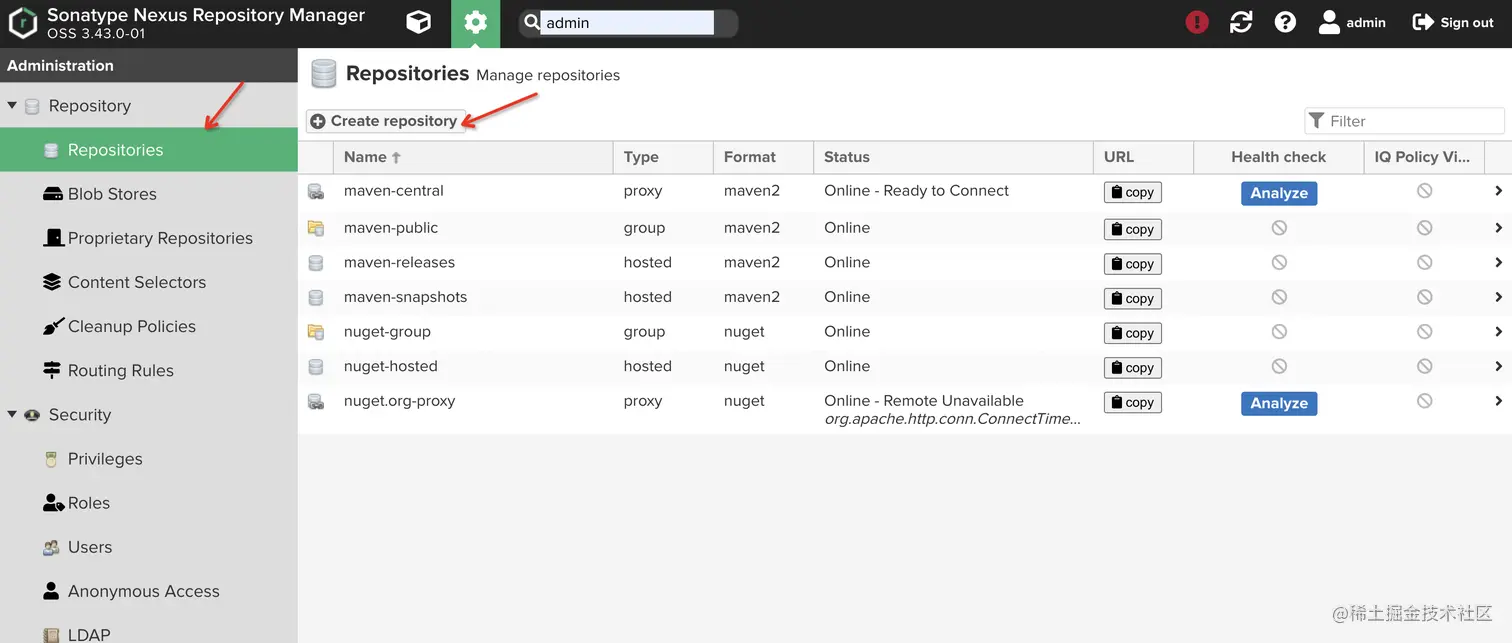This screenshot has width=1512, height=643.
Task: Sign out of Nexus
Action: point(1452,22)
